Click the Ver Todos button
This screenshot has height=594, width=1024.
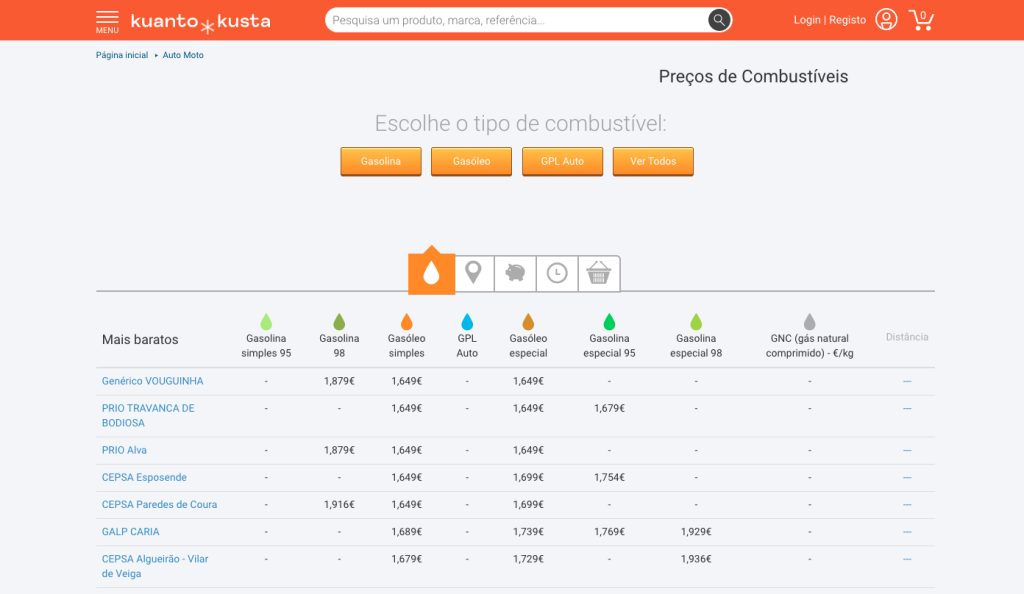pos(653,161)
